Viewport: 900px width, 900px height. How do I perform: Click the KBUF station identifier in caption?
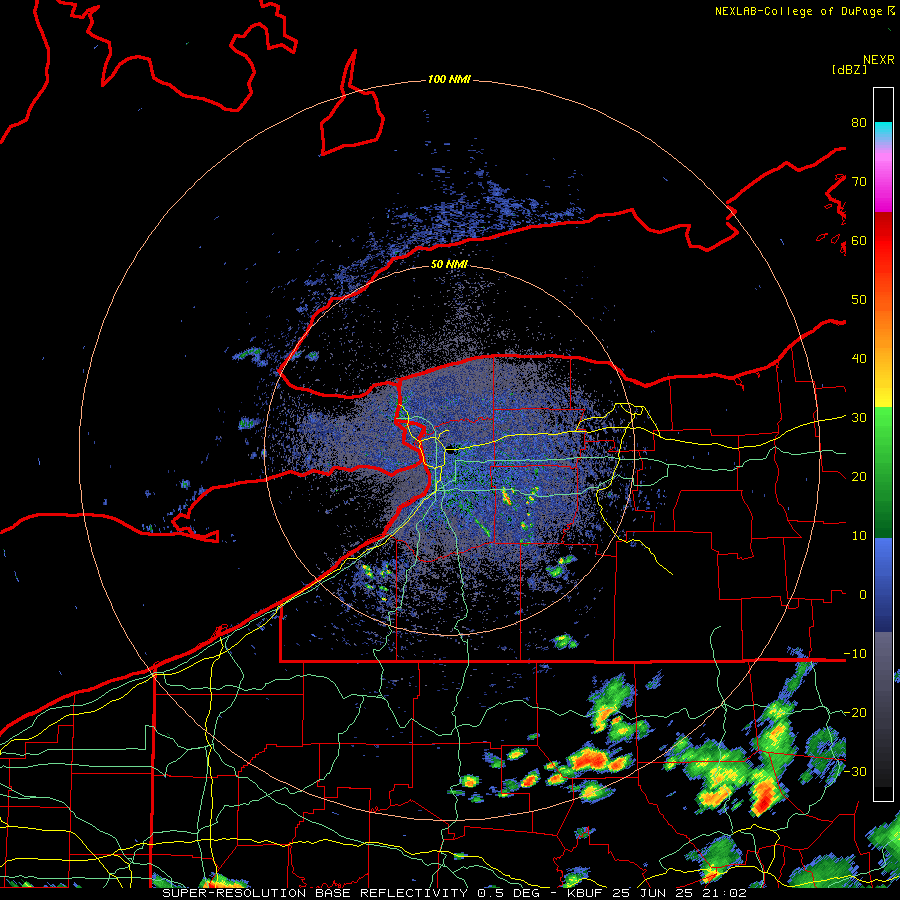click(584, 893)
